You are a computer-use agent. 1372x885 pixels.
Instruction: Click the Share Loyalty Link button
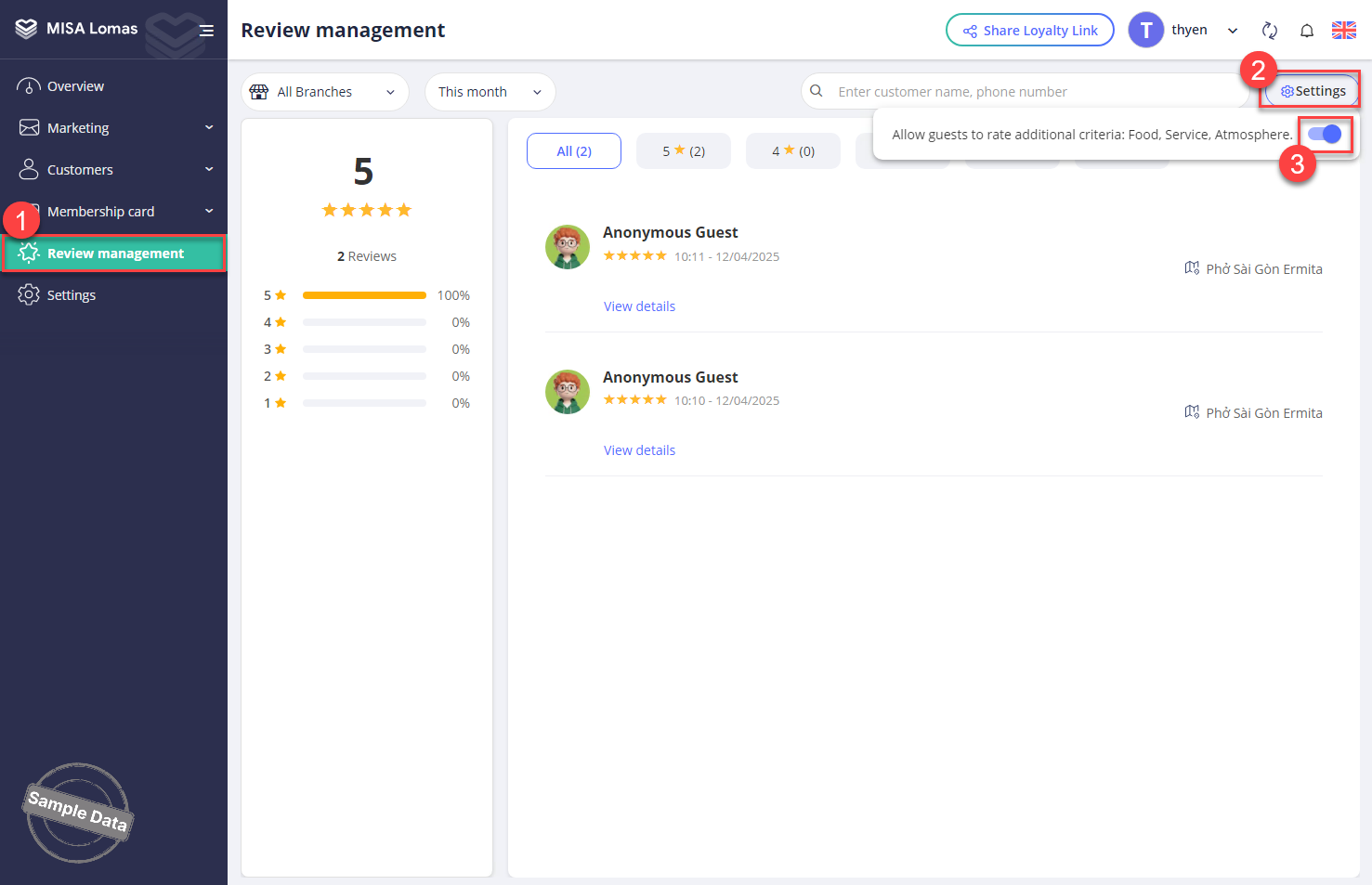[1029, 31]
